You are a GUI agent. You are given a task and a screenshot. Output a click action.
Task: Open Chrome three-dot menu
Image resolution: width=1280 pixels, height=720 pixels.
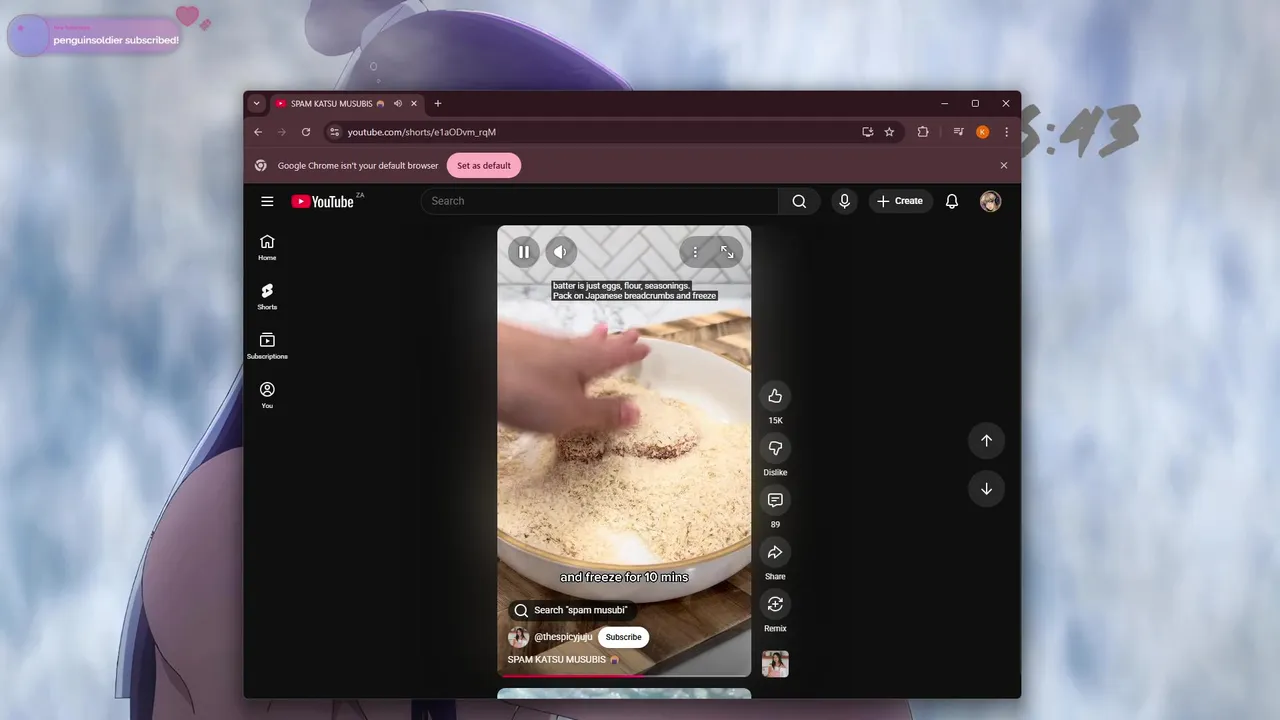point(1007,132)
